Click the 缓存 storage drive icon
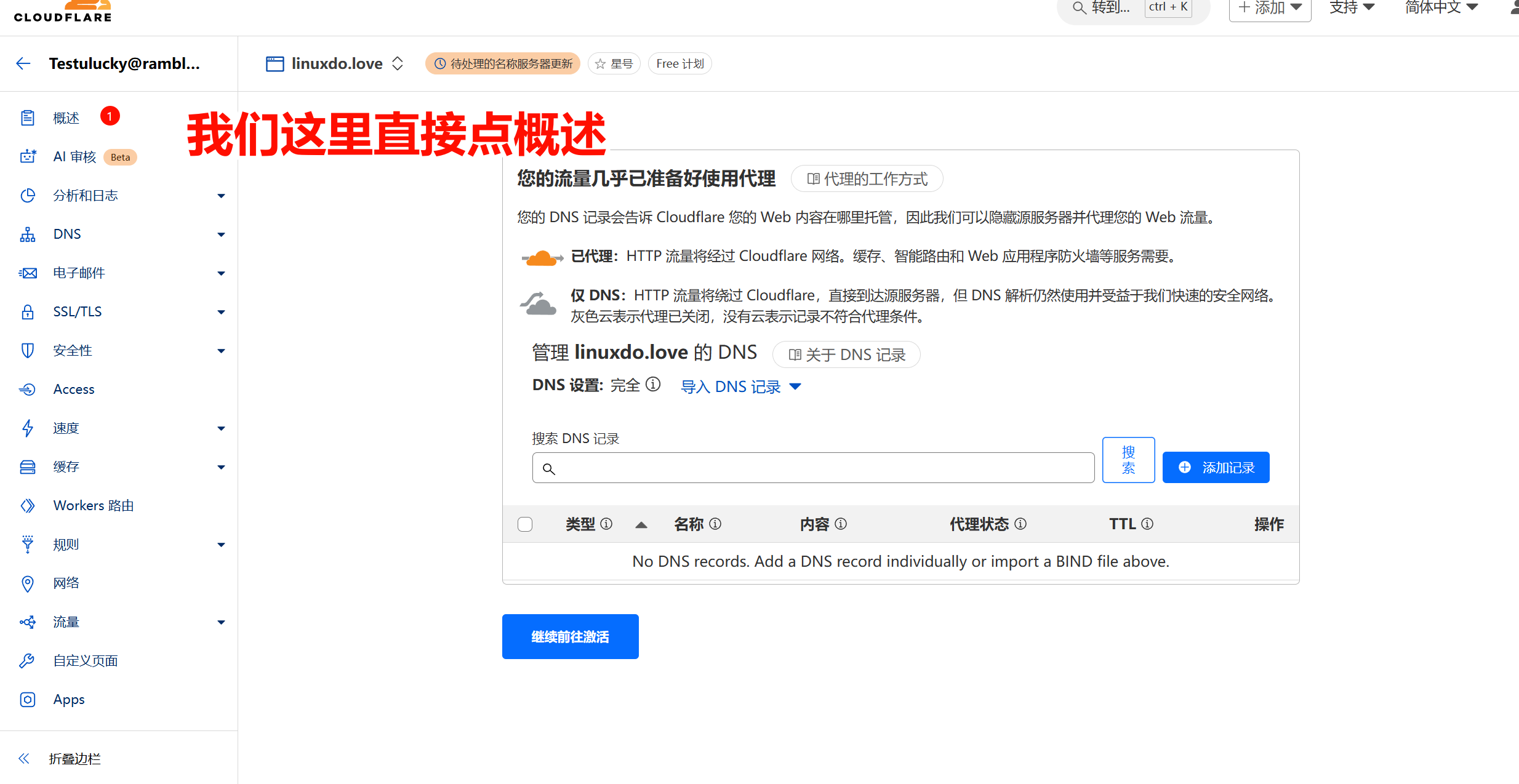 pyautogui.click(x=28, y=466)
